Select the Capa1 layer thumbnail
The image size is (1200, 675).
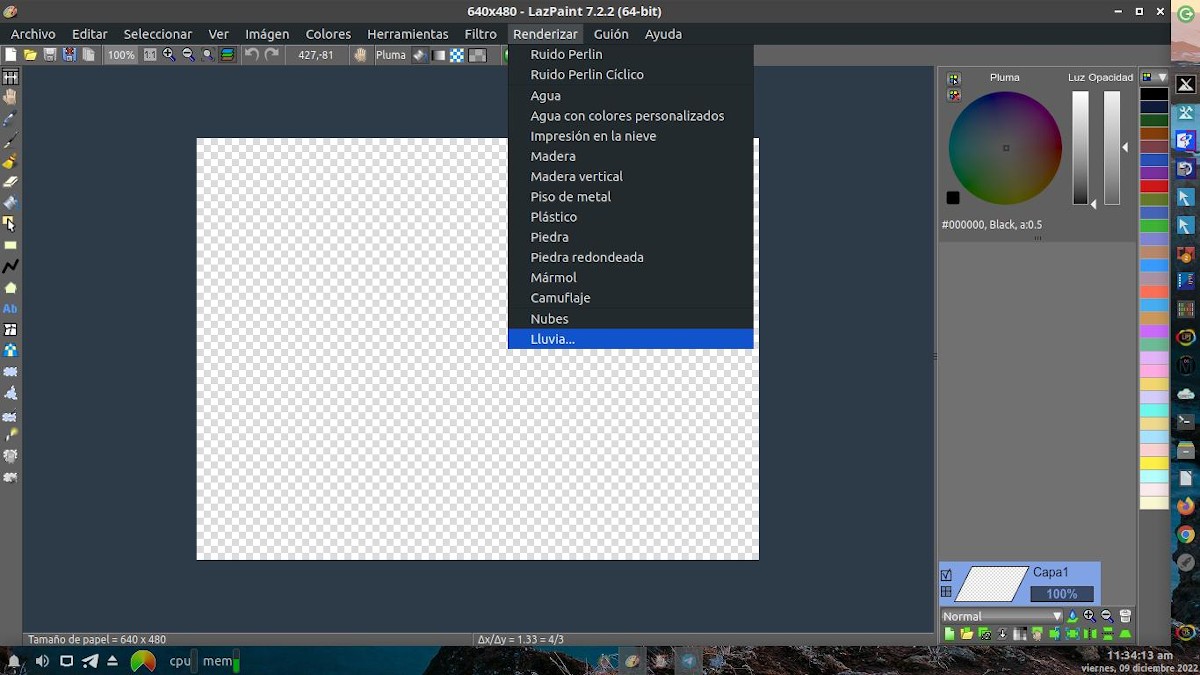click(991, 584)
